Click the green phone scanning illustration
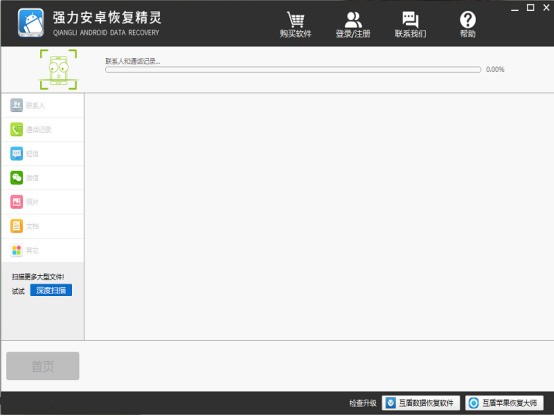Image resolution: width=554 pixels, height=416 pixels. (58, 70)
